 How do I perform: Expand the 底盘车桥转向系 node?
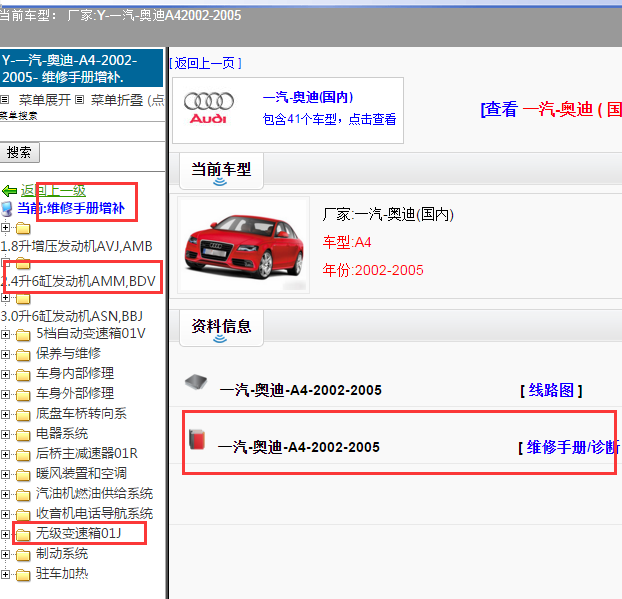tap(5, 415)
